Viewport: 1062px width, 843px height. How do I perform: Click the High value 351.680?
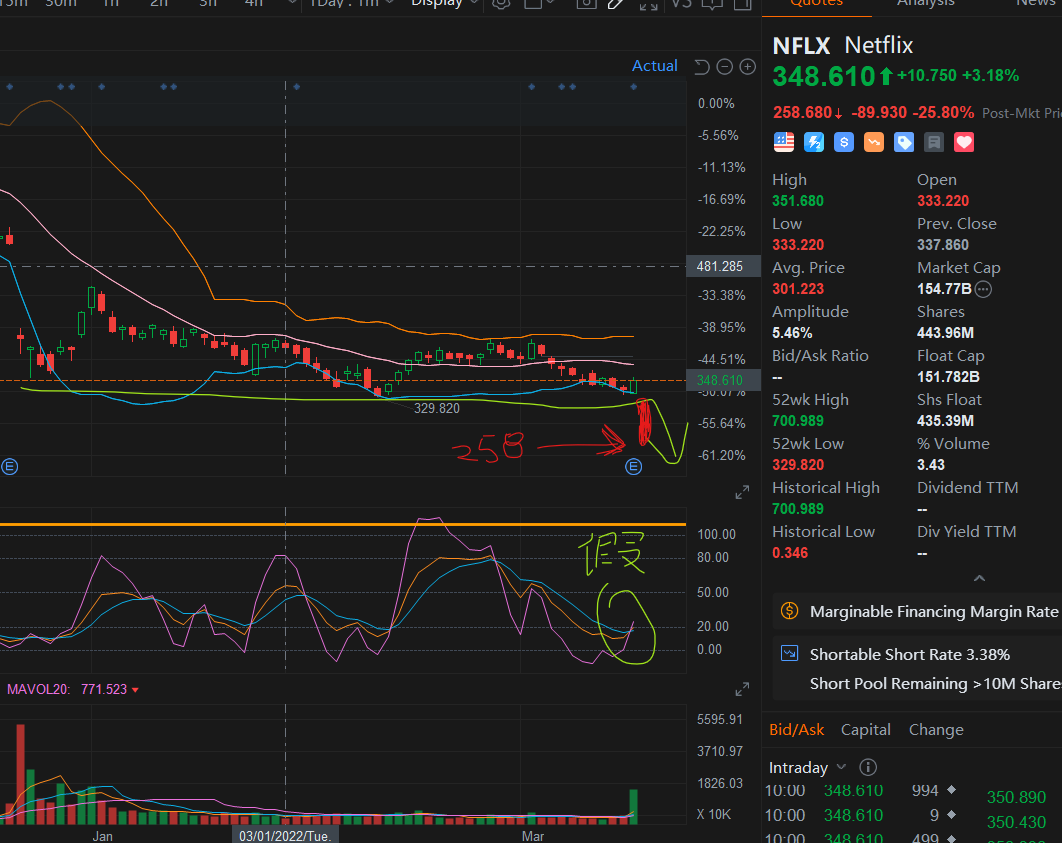[x=798, y=200]
